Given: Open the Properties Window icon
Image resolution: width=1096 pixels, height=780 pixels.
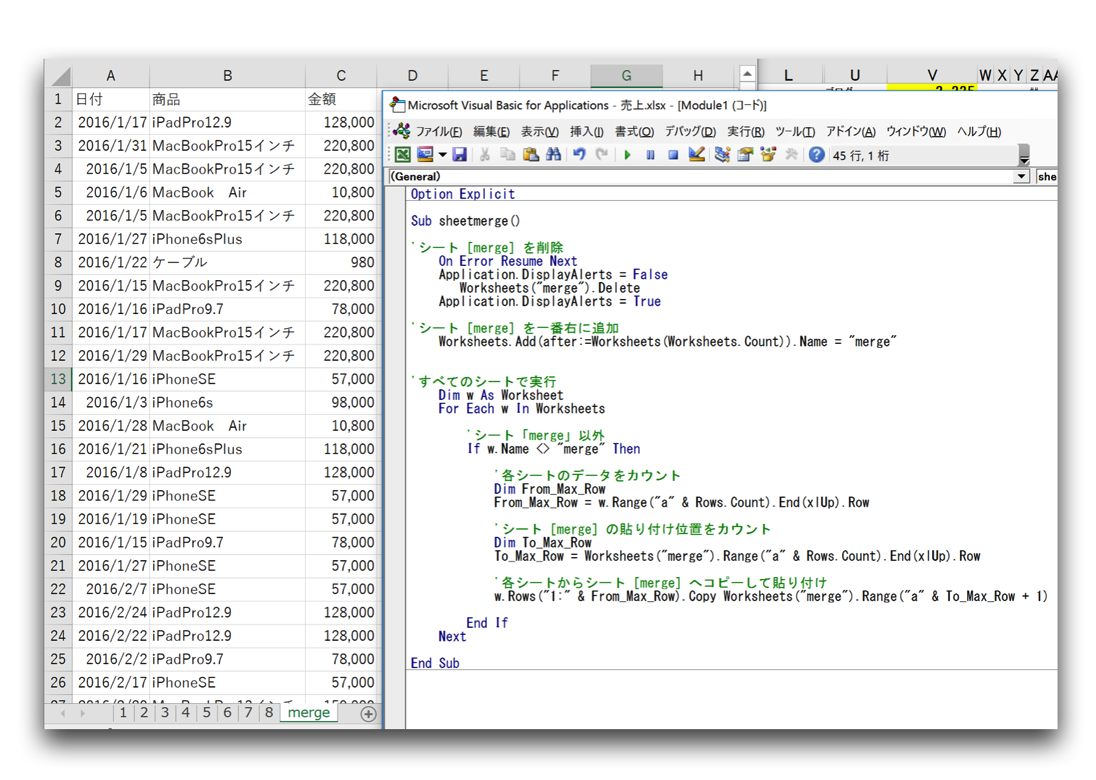Looking at the screenshot, I should pyautogui.click(x=745, y=154).
